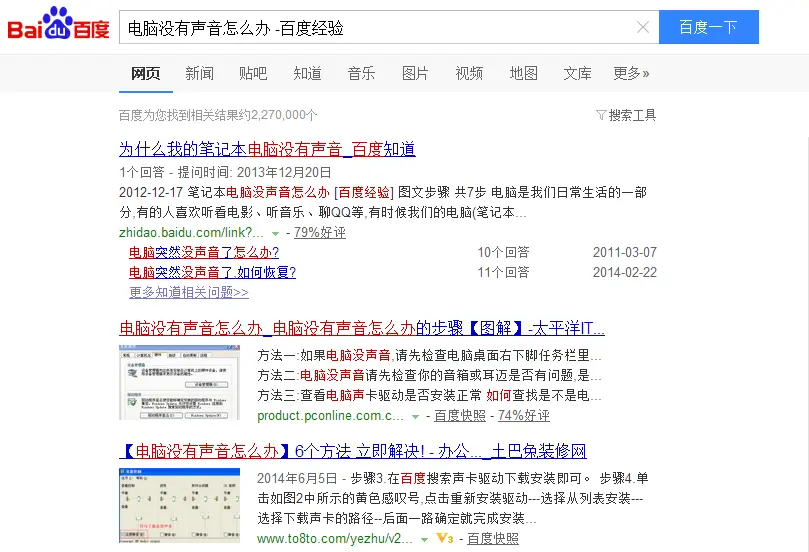
Task: Open the 视频 tab
Action: click(x=469, y=73)
